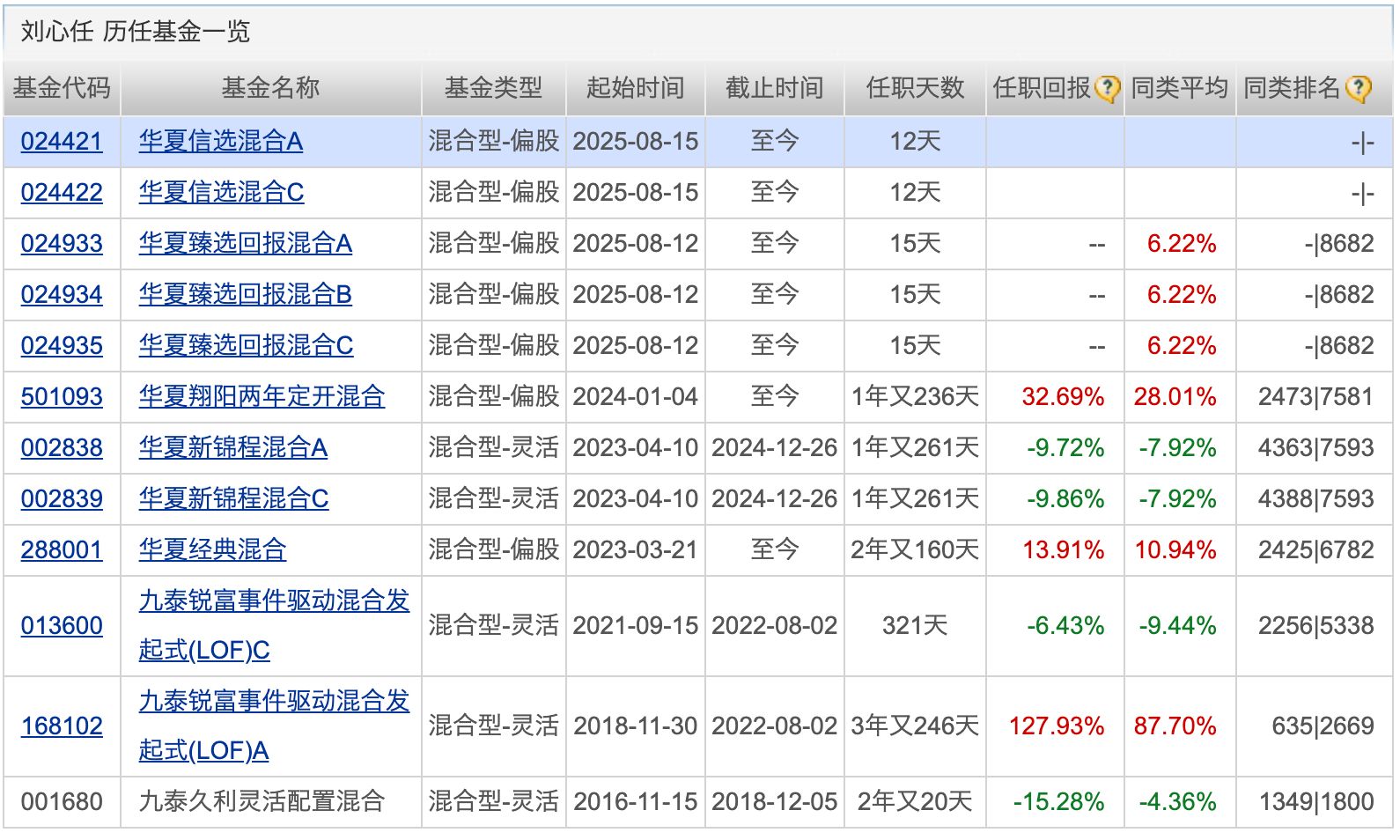
Task: Click fund code 002839
Action: [x=62, y=498]
